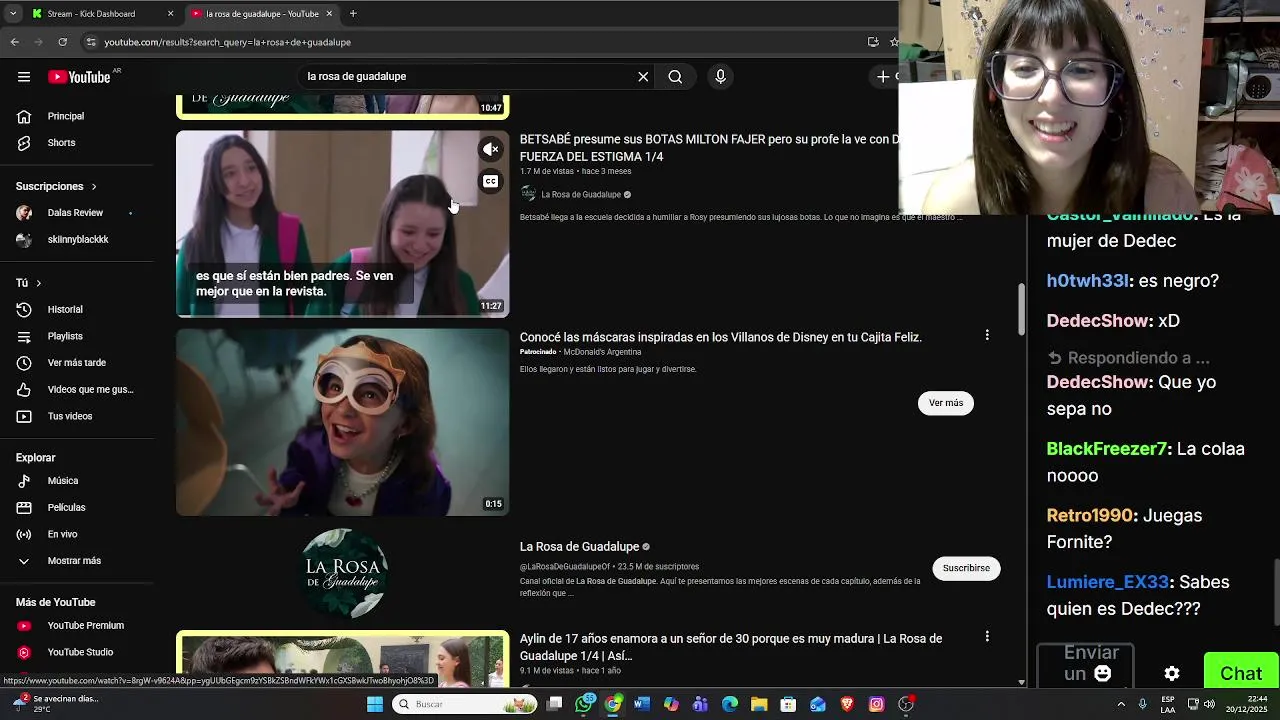The image size is (1280, 720).
Task: Click the YouTube logo
Action: 79,77
